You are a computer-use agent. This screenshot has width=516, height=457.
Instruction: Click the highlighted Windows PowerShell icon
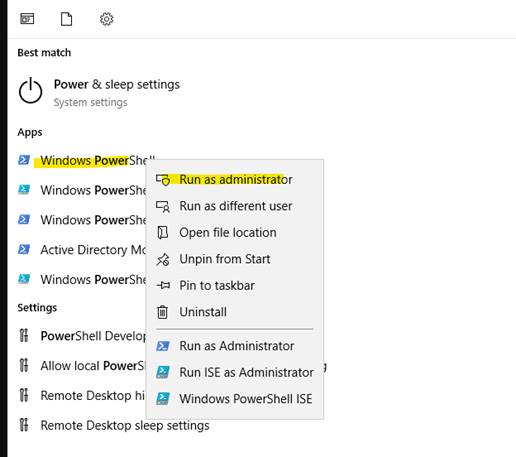24,160
